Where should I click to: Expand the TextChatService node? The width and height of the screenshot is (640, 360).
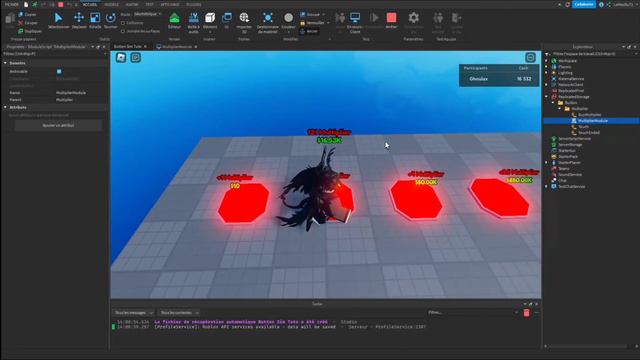547,187
